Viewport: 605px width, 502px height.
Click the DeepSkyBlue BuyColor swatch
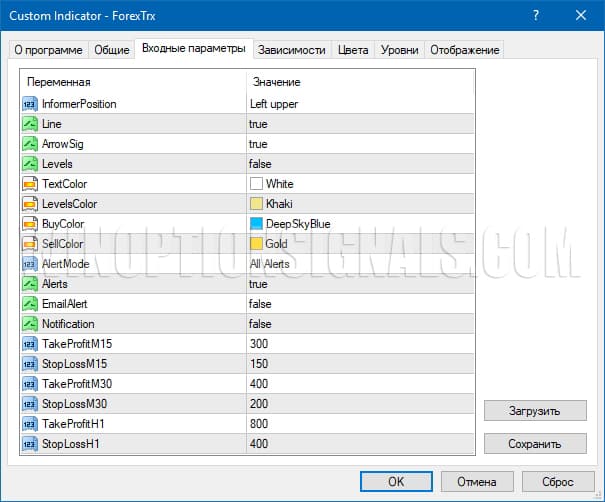pos(256,224)
